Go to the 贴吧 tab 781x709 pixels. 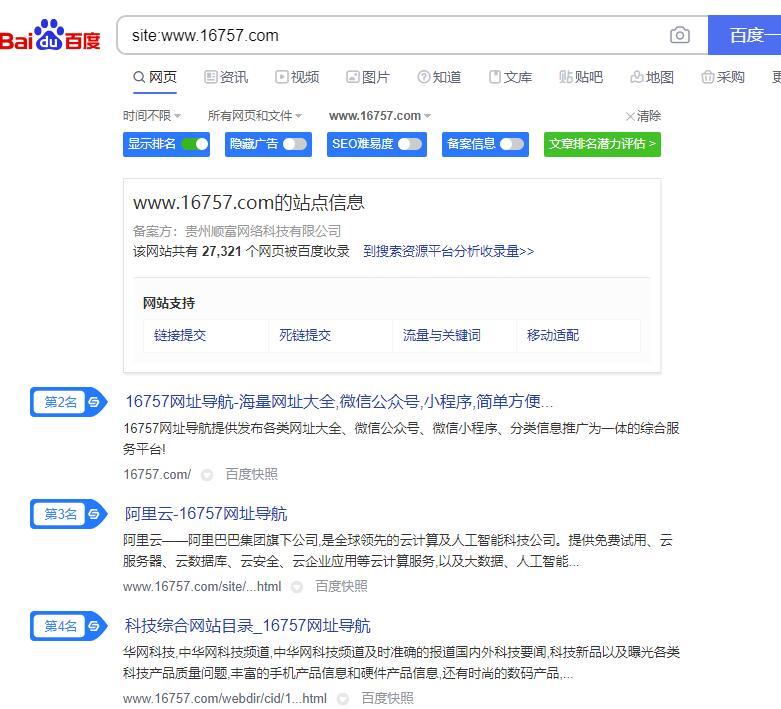(x=581, y=77)
